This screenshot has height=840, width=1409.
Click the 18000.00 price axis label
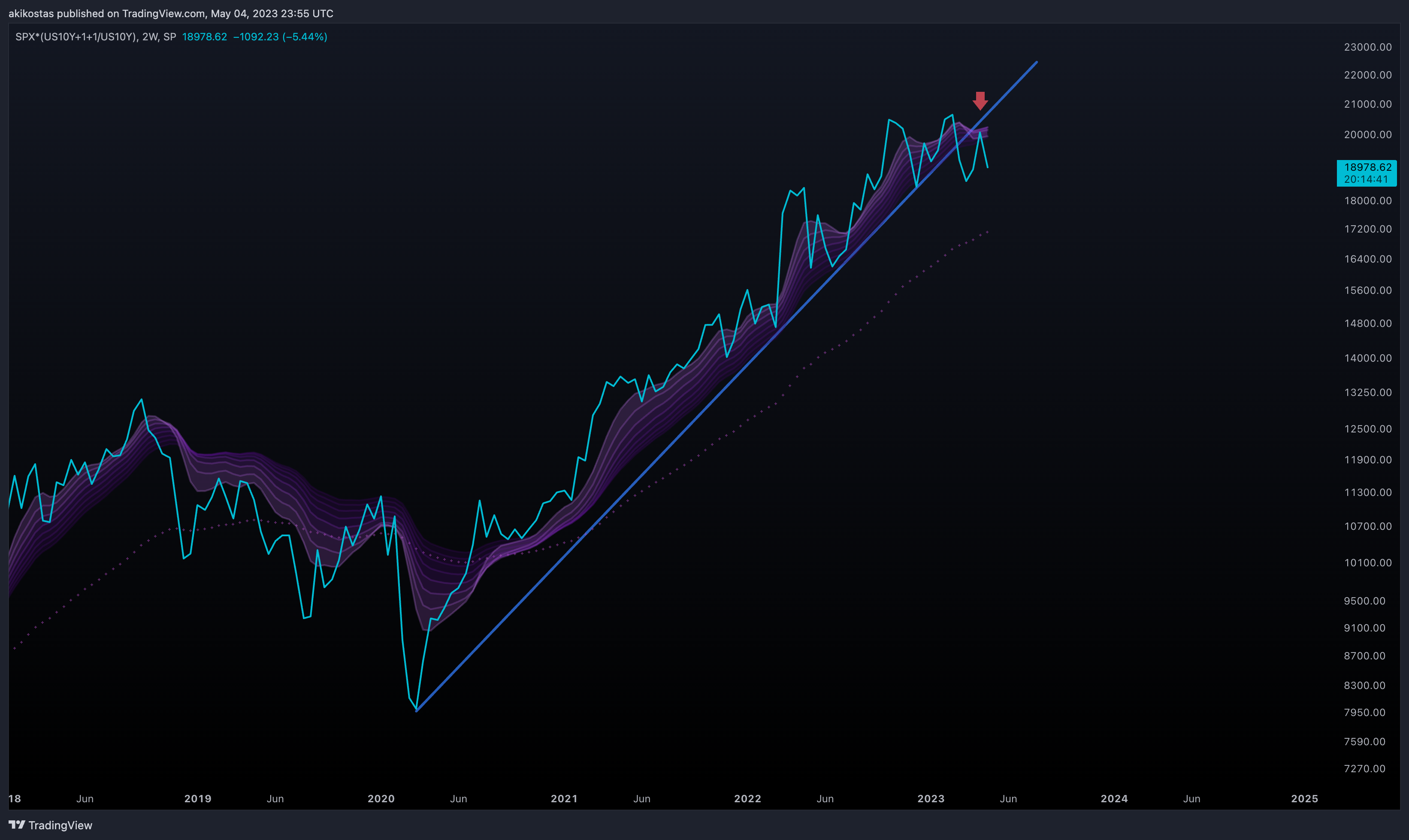point(1368,200)
